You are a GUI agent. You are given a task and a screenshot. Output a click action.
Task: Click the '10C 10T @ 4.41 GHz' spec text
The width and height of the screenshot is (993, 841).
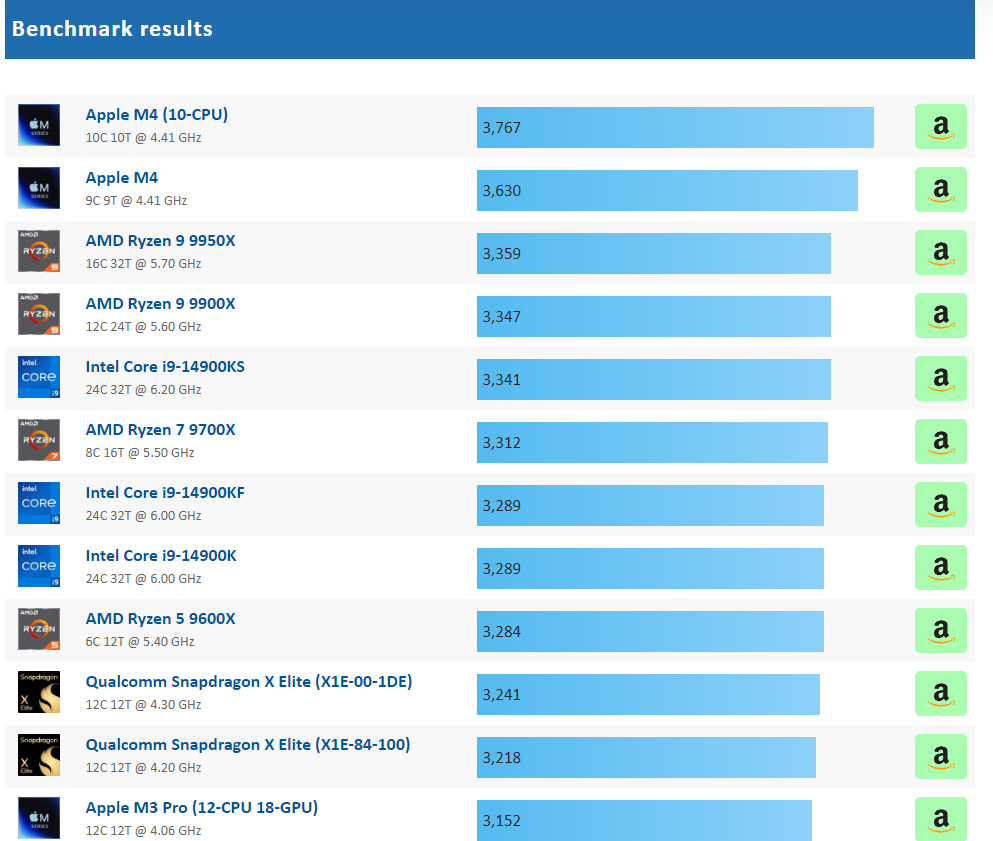click(143, 137)
